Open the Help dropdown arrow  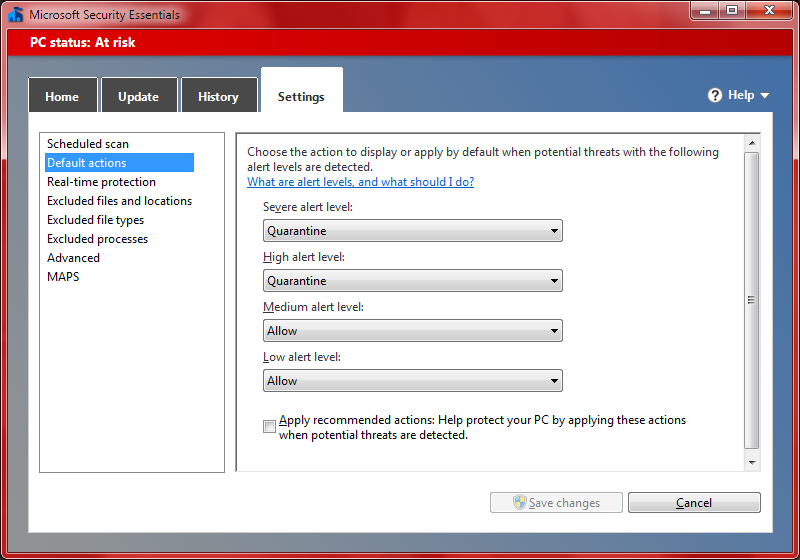(x=764, y=95)
